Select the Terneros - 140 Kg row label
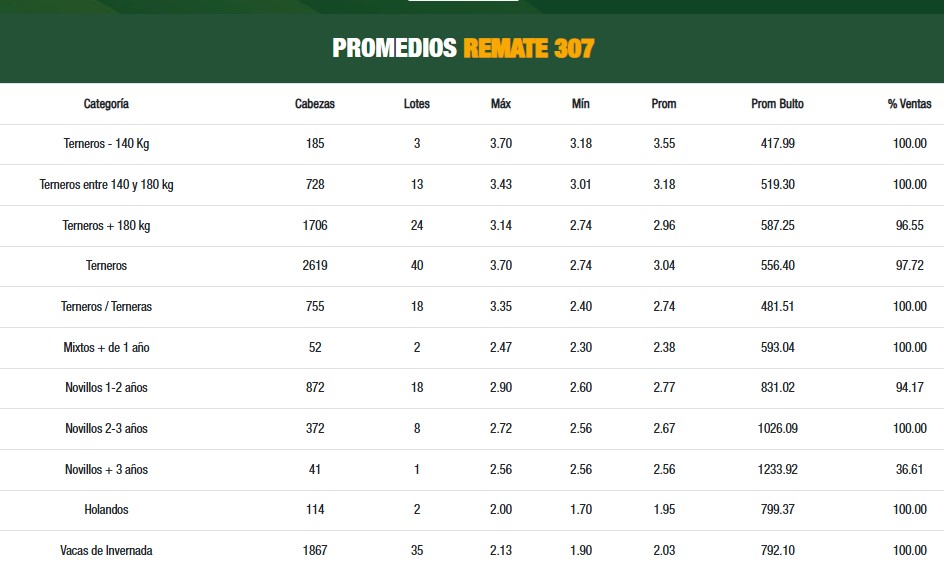The image size is (944, 566). [x=106, y=144]
